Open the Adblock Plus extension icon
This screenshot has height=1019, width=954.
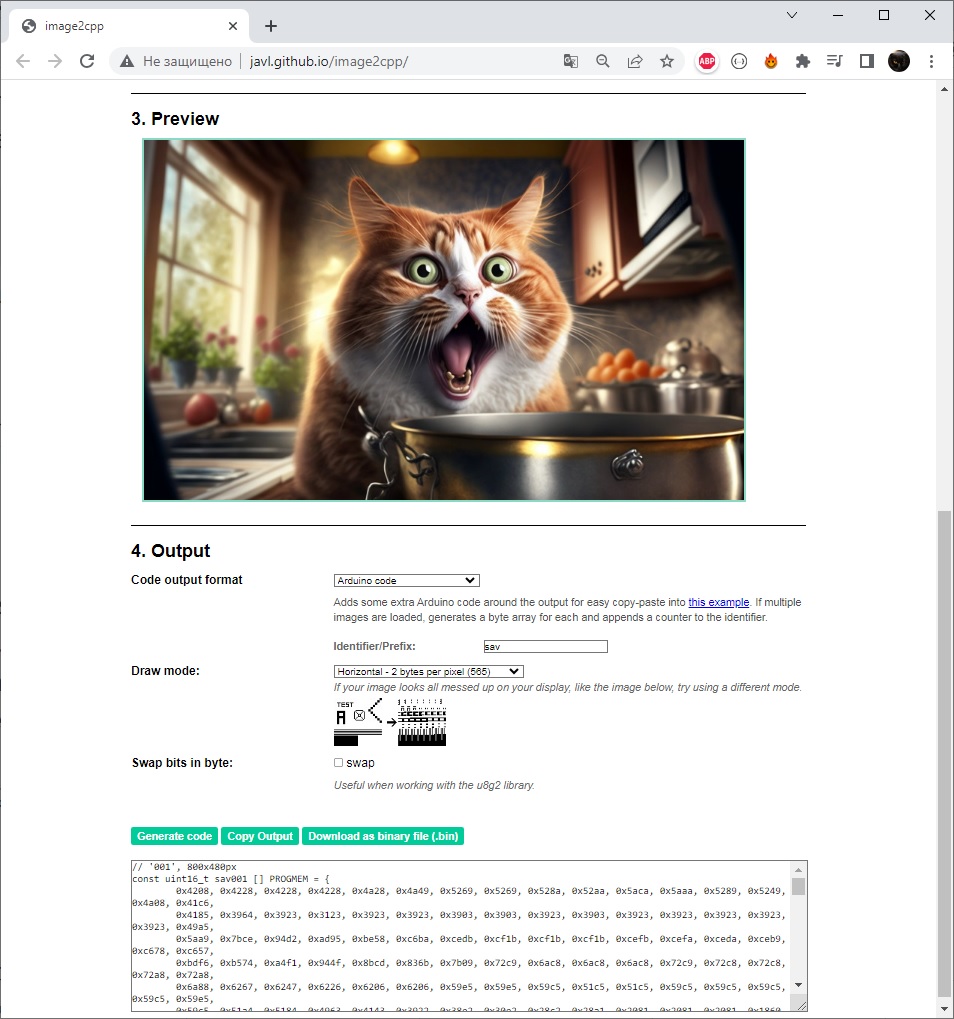[707, 61]
